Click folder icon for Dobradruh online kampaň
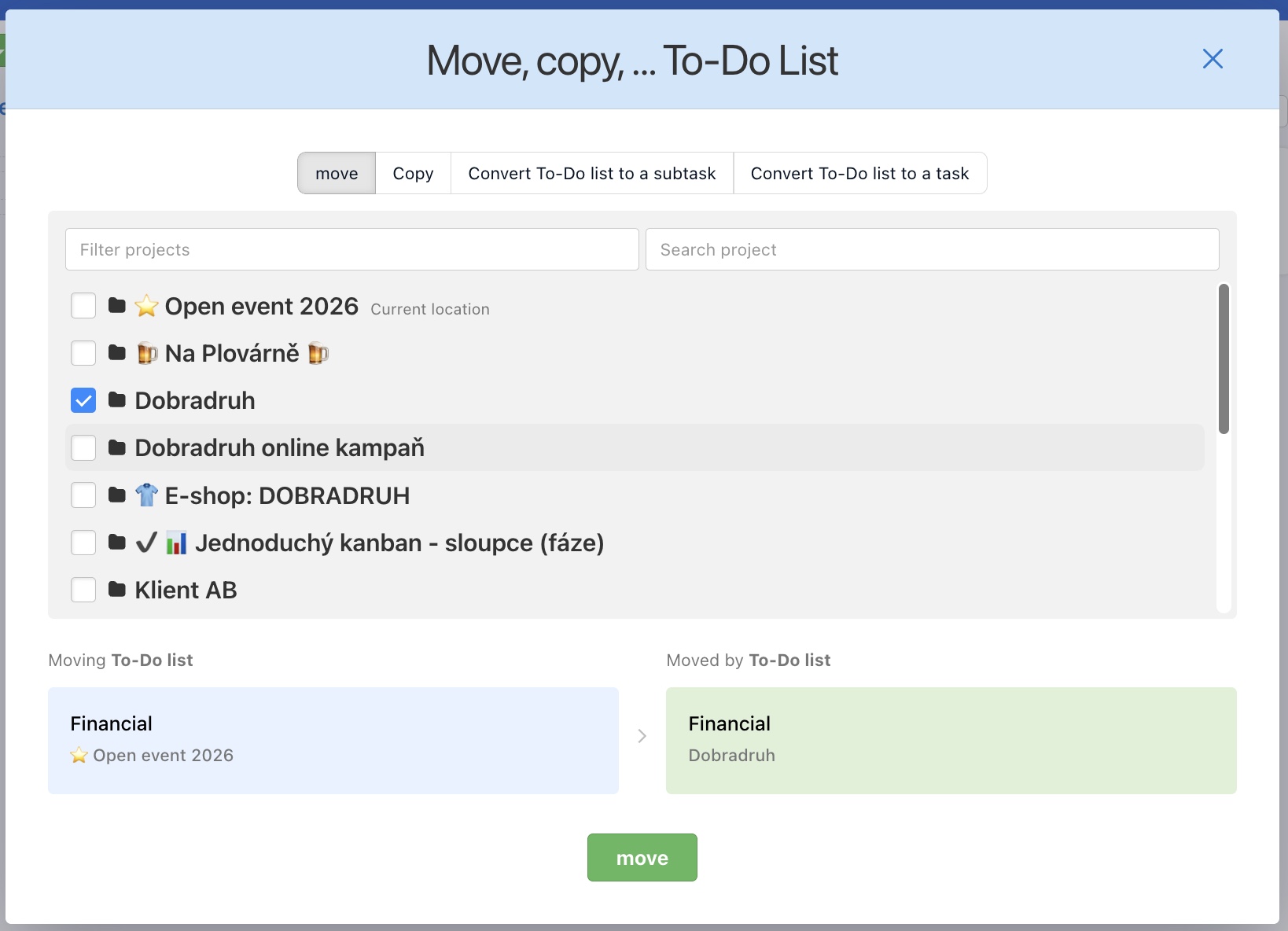 117,447
